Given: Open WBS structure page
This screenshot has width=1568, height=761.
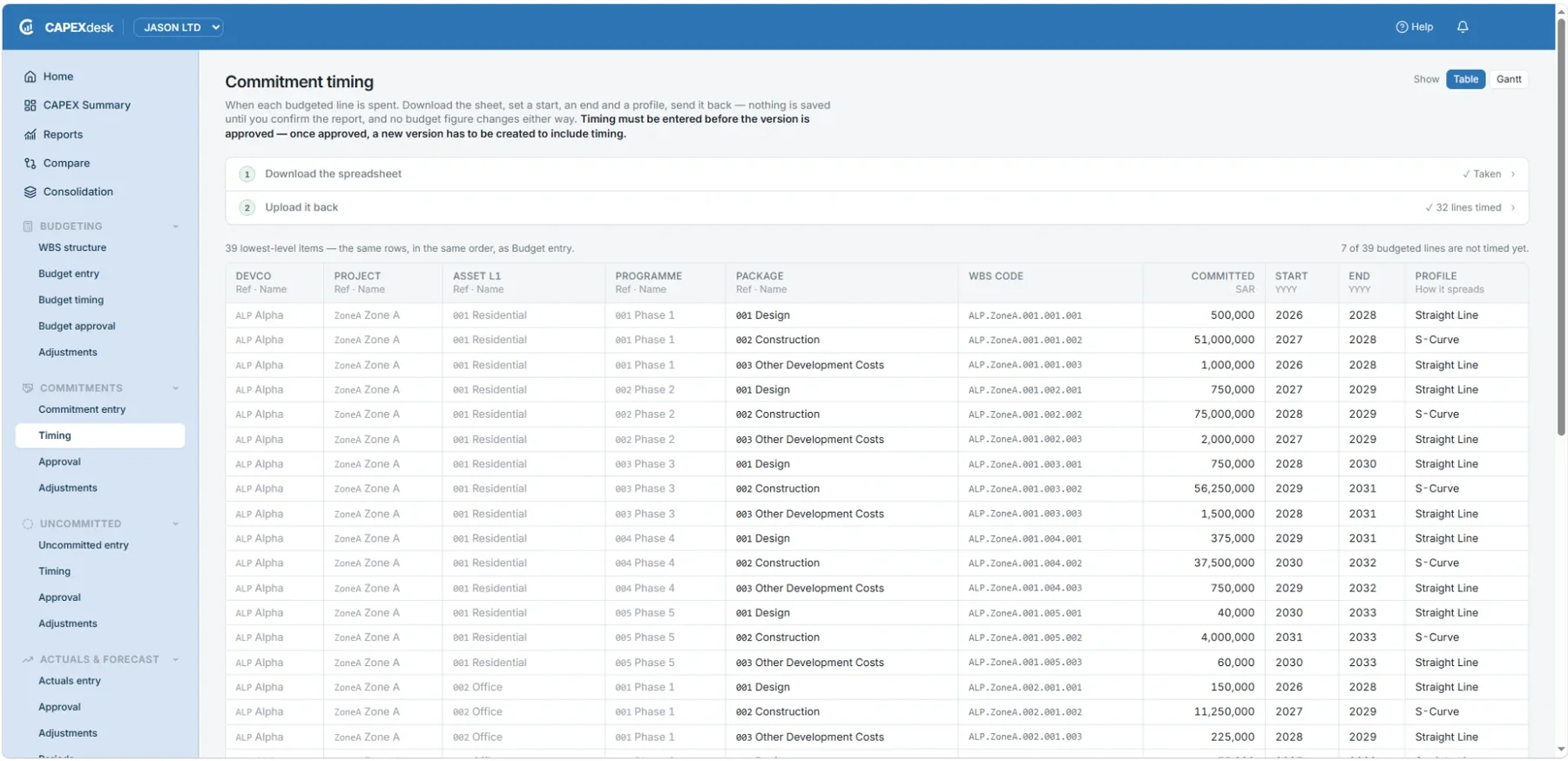Looking at the screenshot, I should 72,247.
